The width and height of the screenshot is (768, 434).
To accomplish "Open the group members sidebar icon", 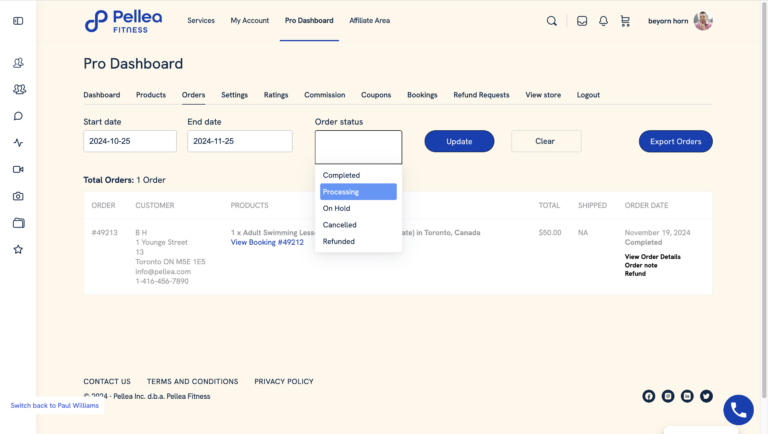I will 19,89.
